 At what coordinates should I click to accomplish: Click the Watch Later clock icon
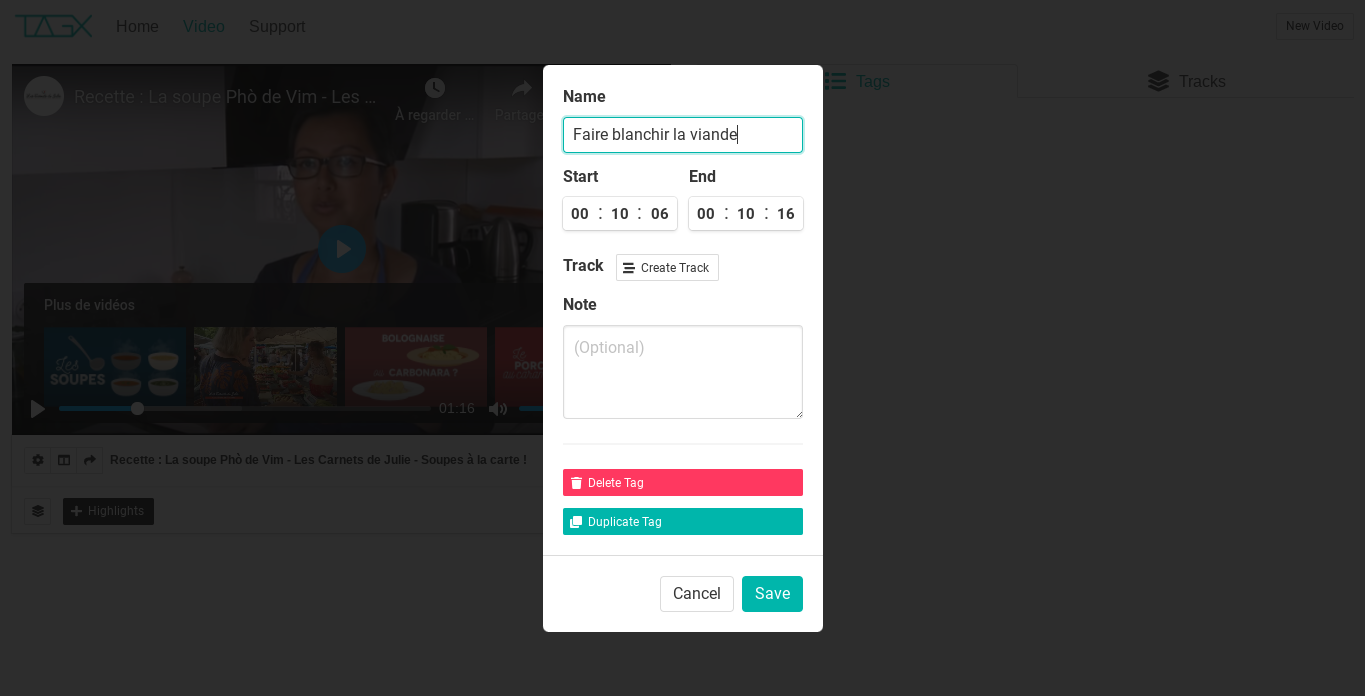point(434,89)
